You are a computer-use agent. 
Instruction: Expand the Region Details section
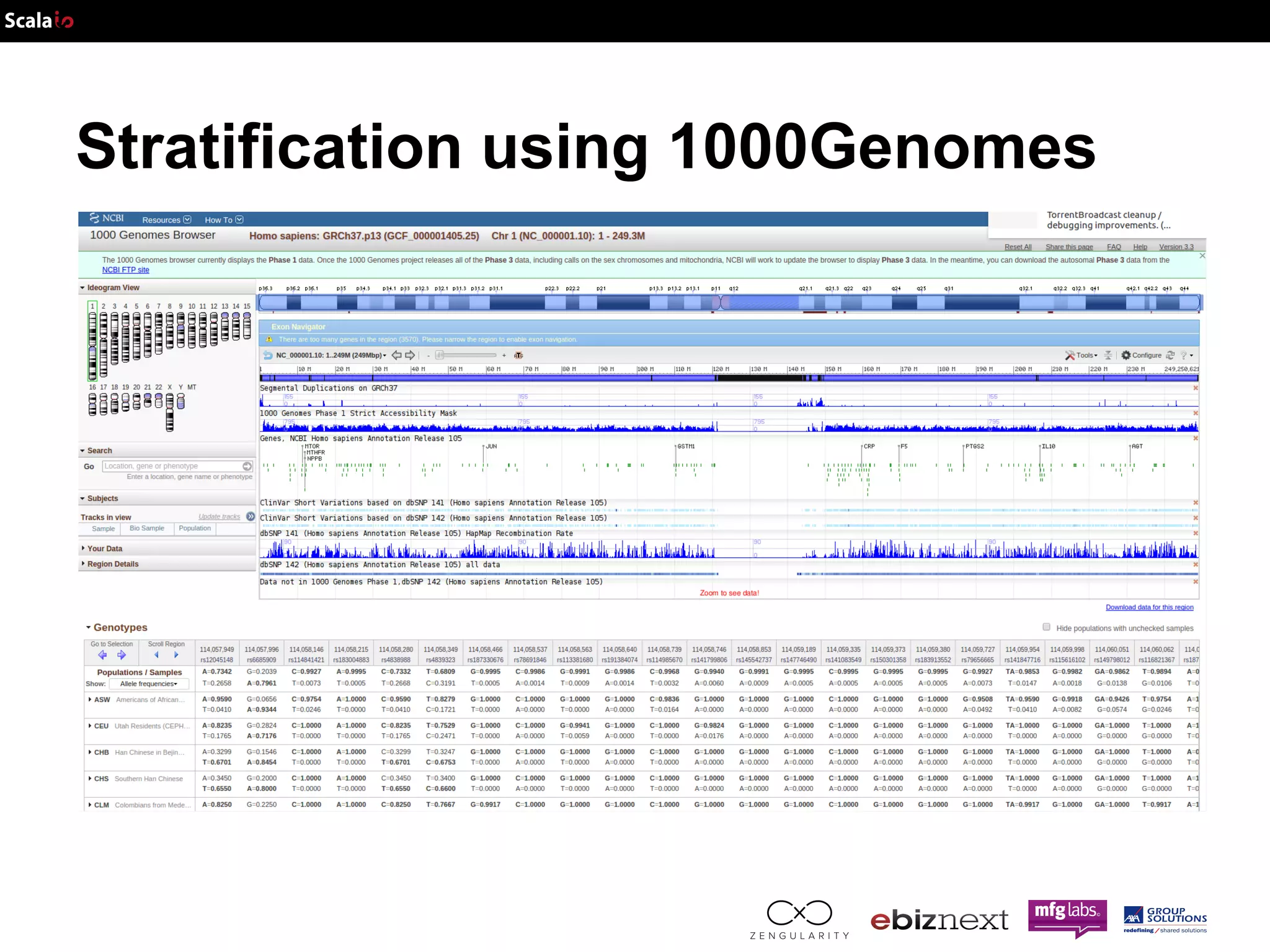point(82,564)
